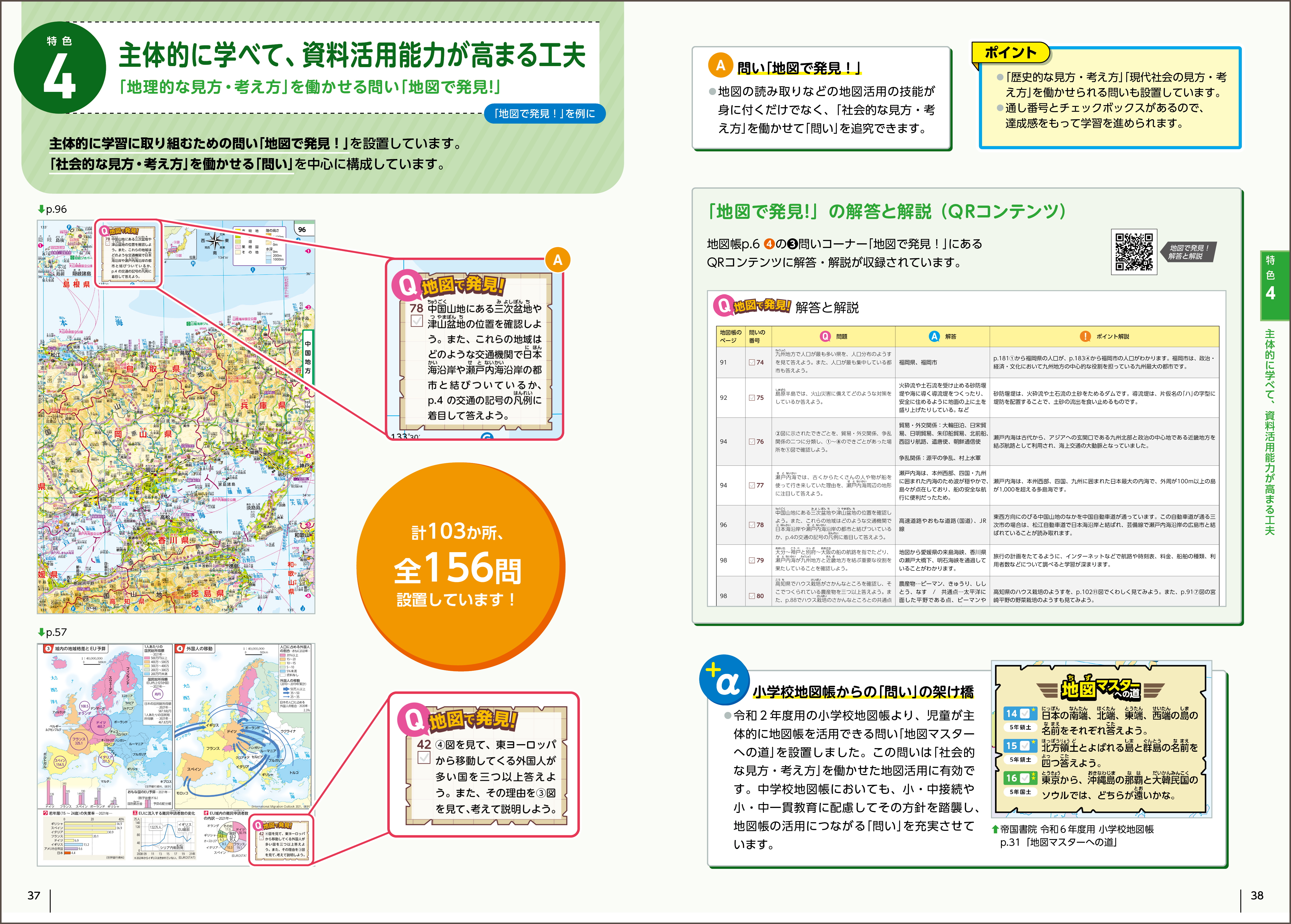Click the Q 地図で発見! logo beside 解答と解説
Viewport: 1291px width, 924px height.
(x=752, y=305)
